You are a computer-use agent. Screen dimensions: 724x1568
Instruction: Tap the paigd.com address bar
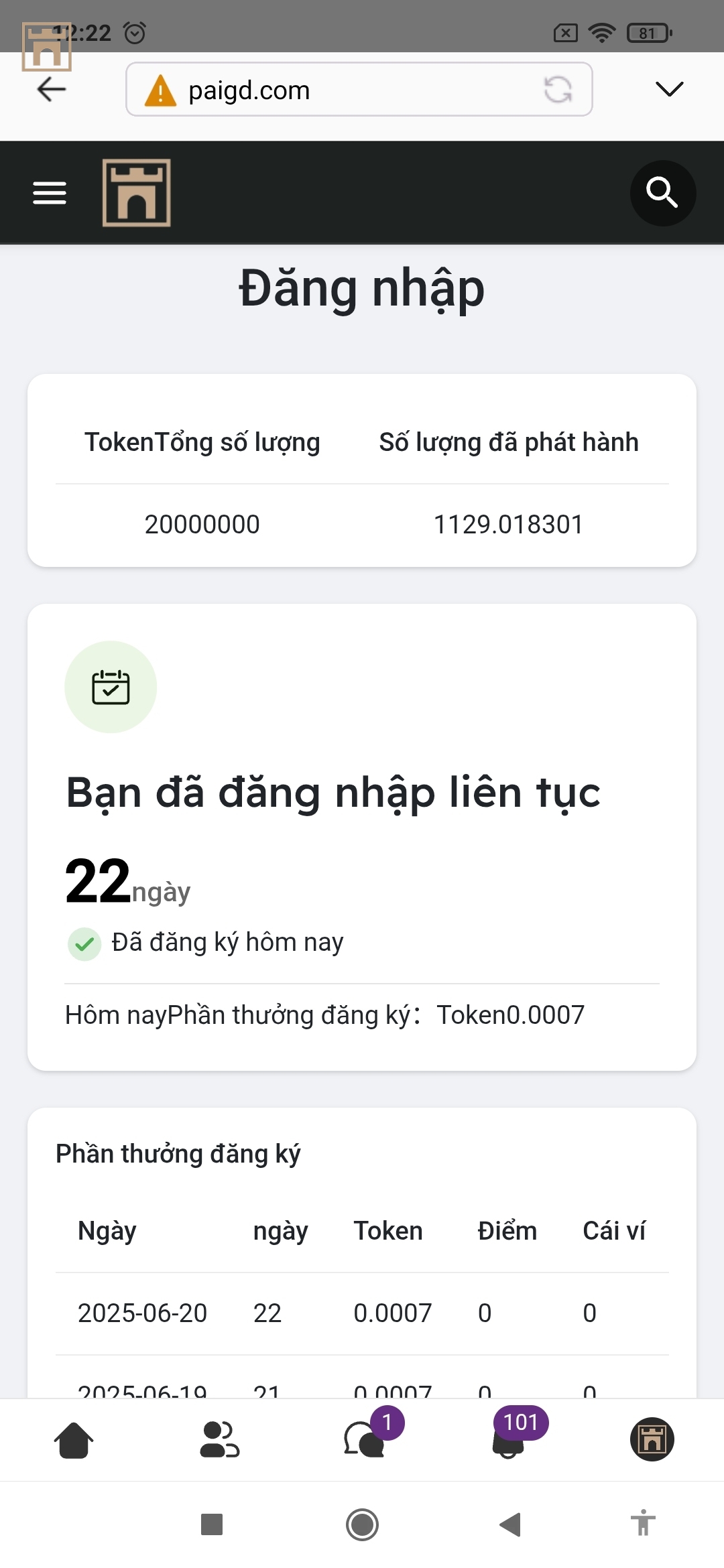[359, 89]
